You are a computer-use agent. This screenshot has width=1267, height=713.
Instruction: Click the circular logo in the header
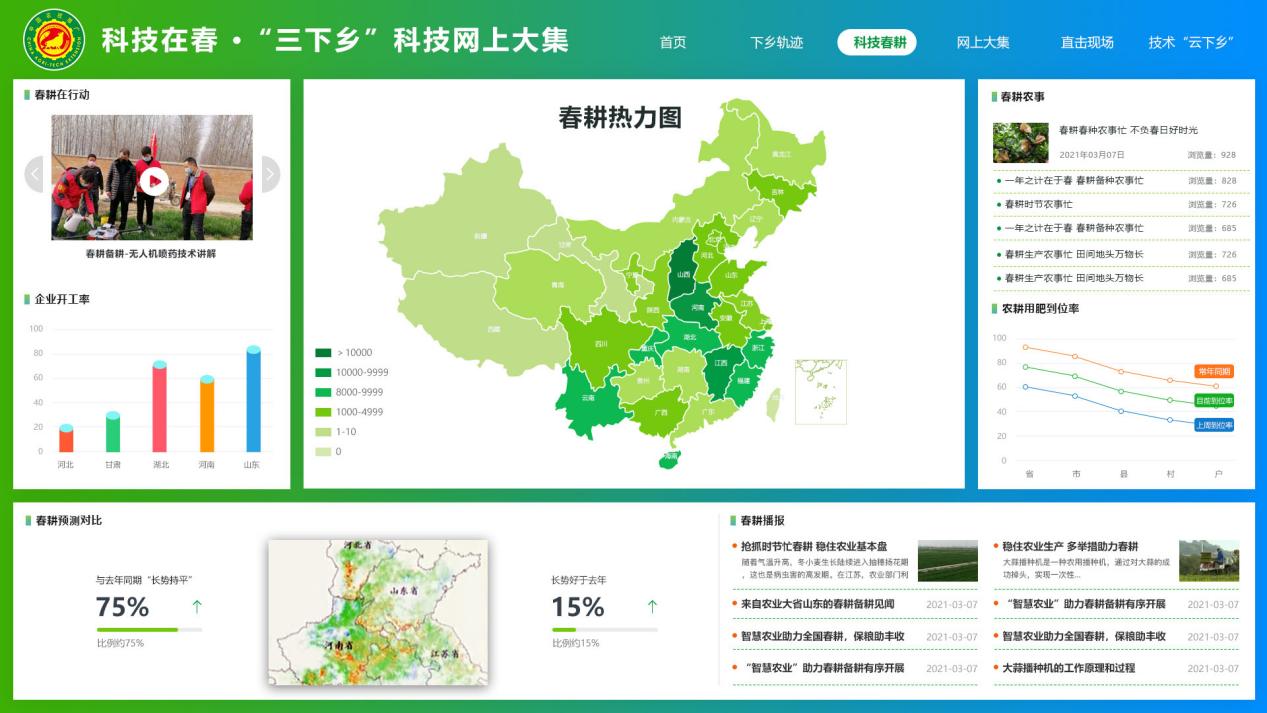pos(55,39)
